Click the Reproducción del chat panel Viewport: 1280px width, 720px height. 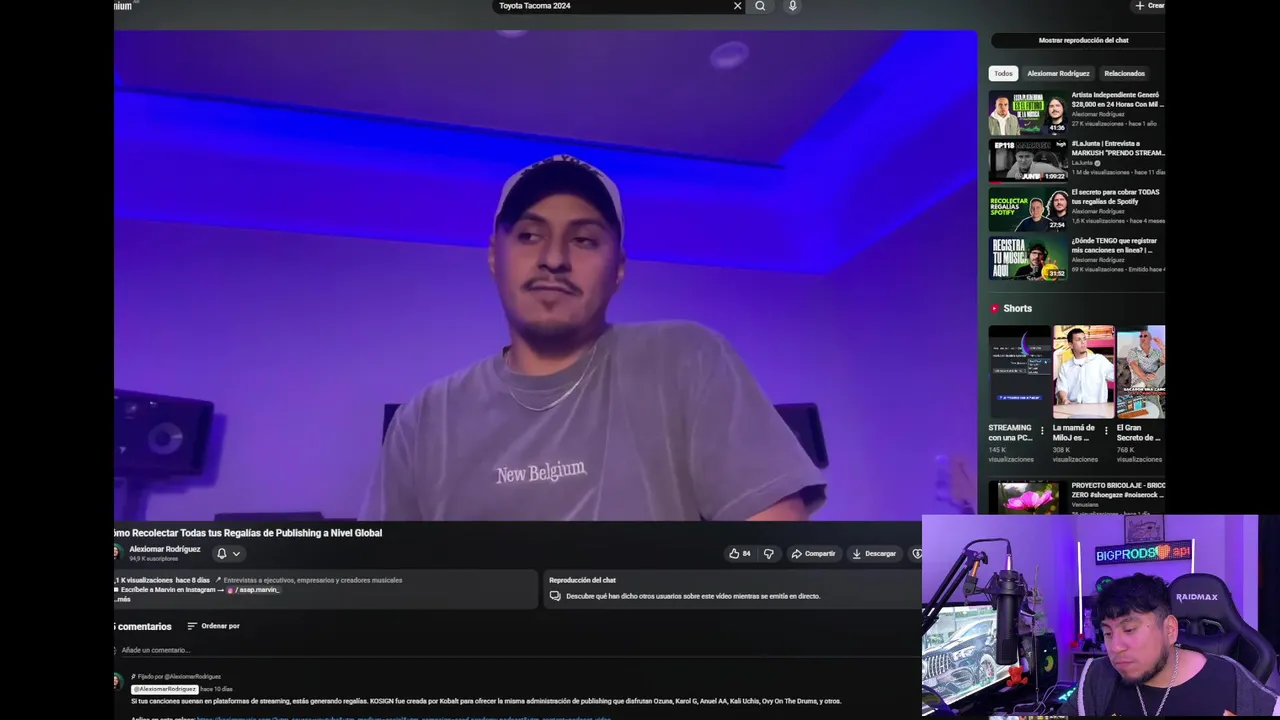point(732,589)
